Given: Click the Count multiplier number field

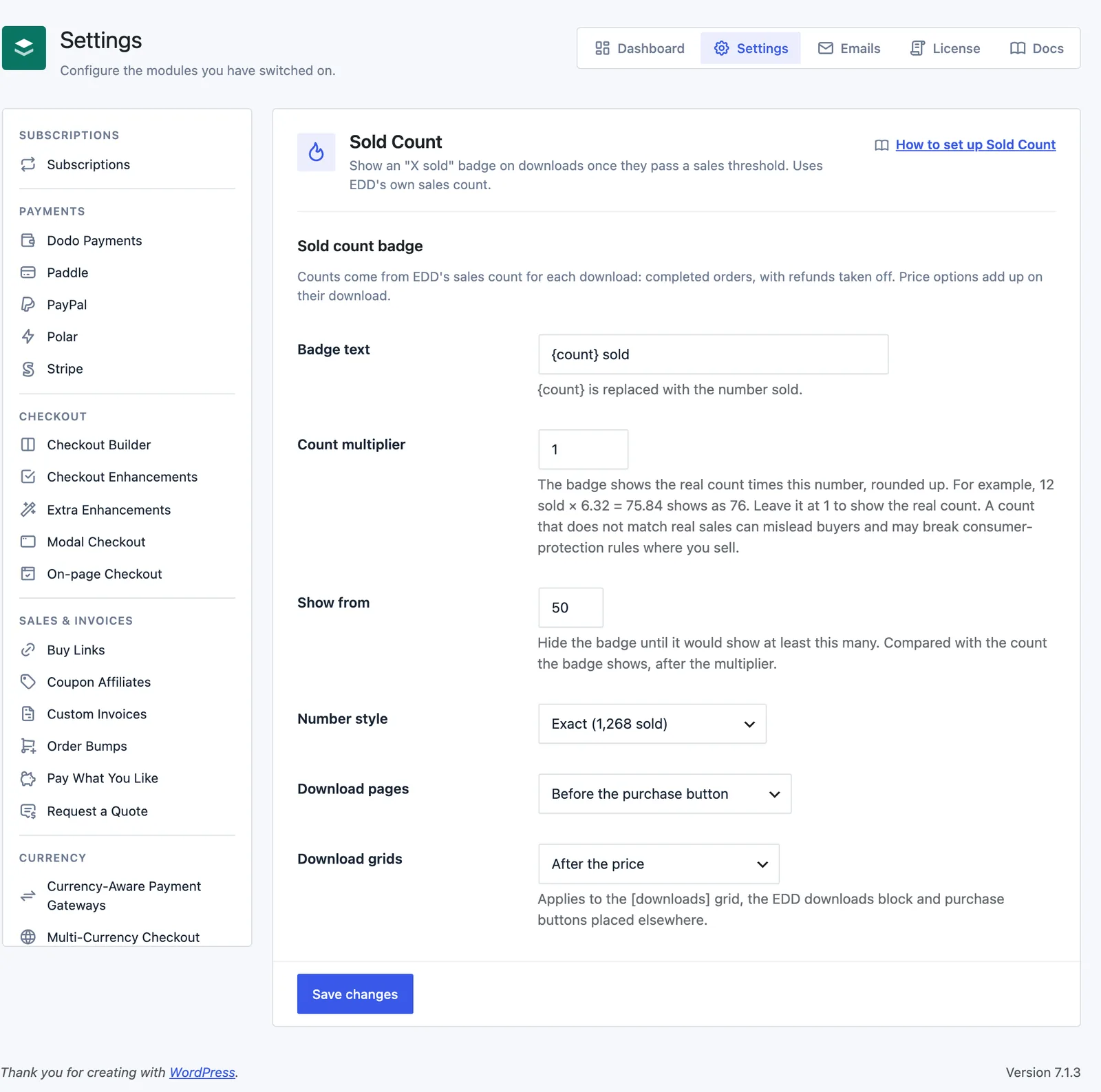Looking at the screenshot, I should click(x=583, y=449).
